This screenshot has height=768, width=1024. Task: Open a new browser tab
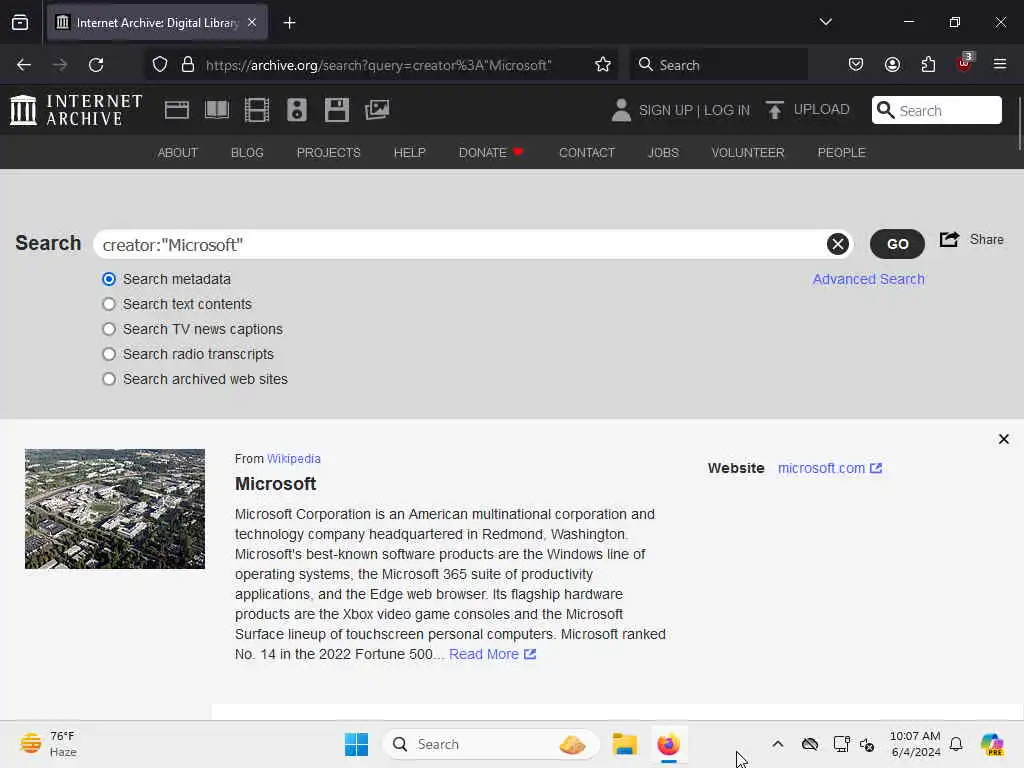(x=289, y=23)
